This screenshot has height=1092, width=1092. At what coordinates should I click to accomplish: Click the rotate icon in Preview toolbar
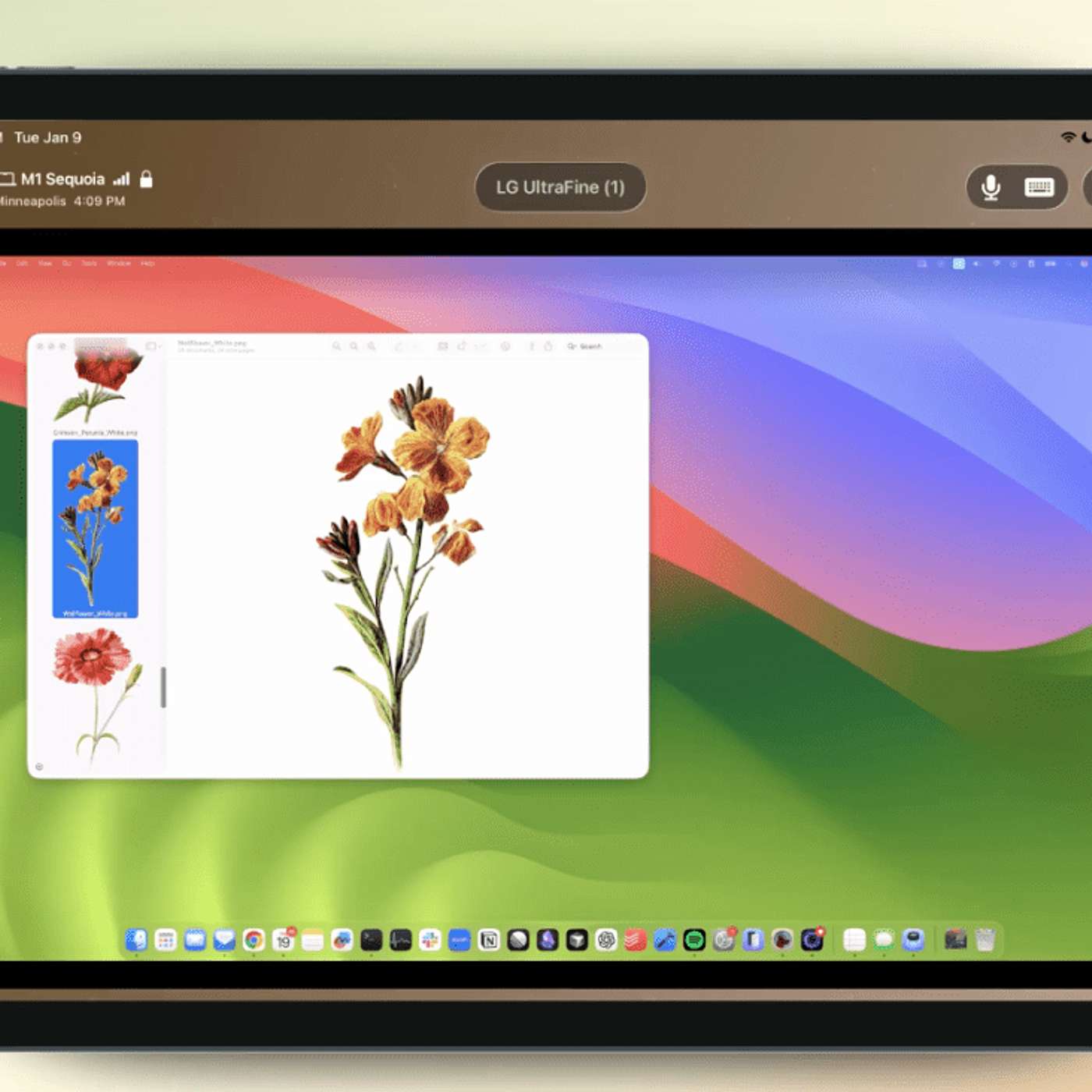coord(462,346)
